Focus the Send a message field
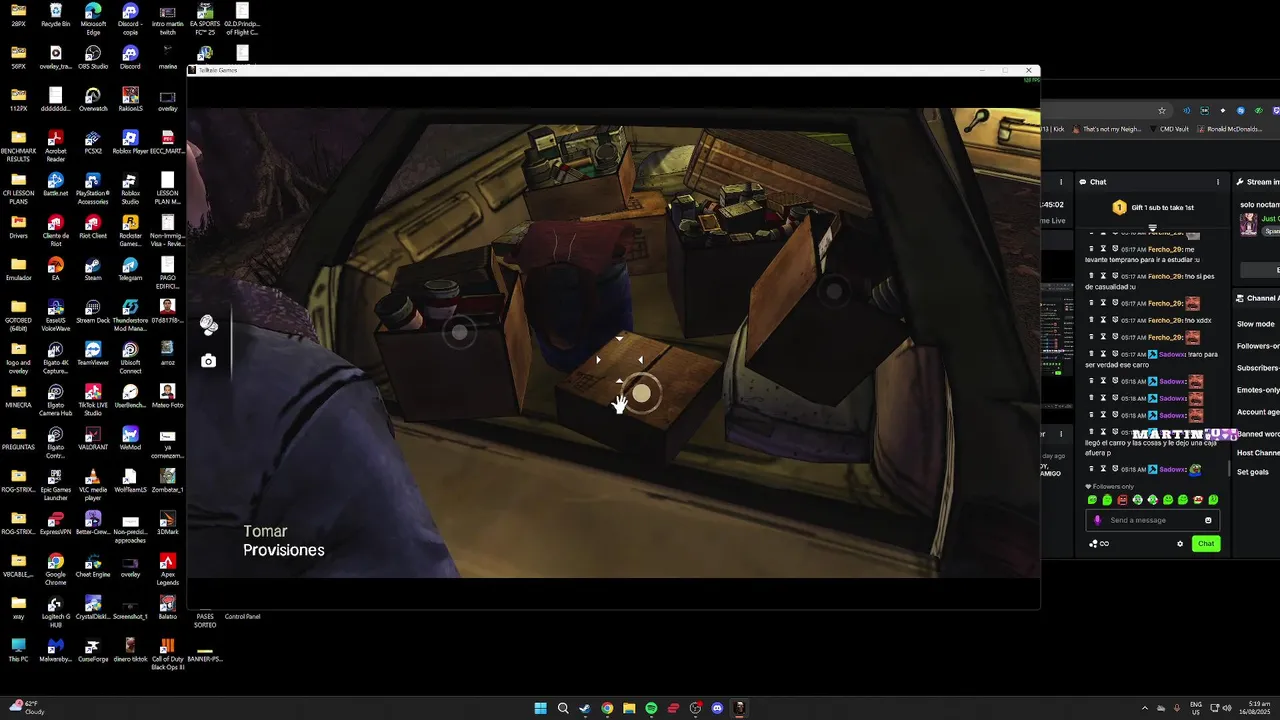The height and width of the screenshot is (720, 1280). coord(1152,520)
